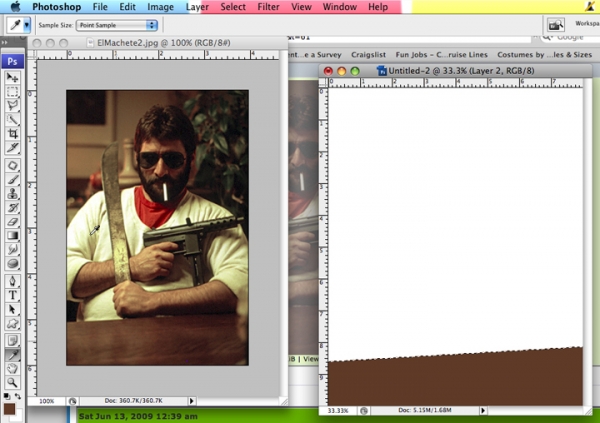Click status bar preview icon in ElMachete2 window
Screen dimensions: 600x423
(x=72, y=401)
